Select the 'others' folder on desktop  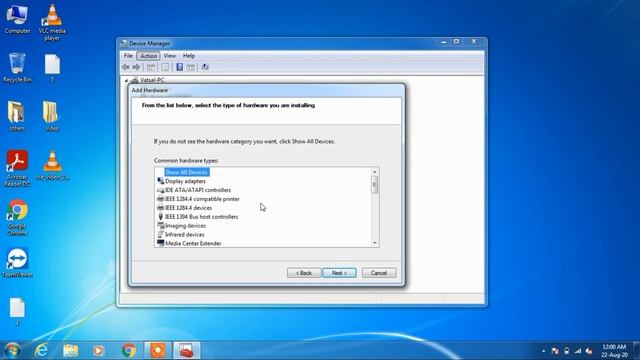click(17, 116)
